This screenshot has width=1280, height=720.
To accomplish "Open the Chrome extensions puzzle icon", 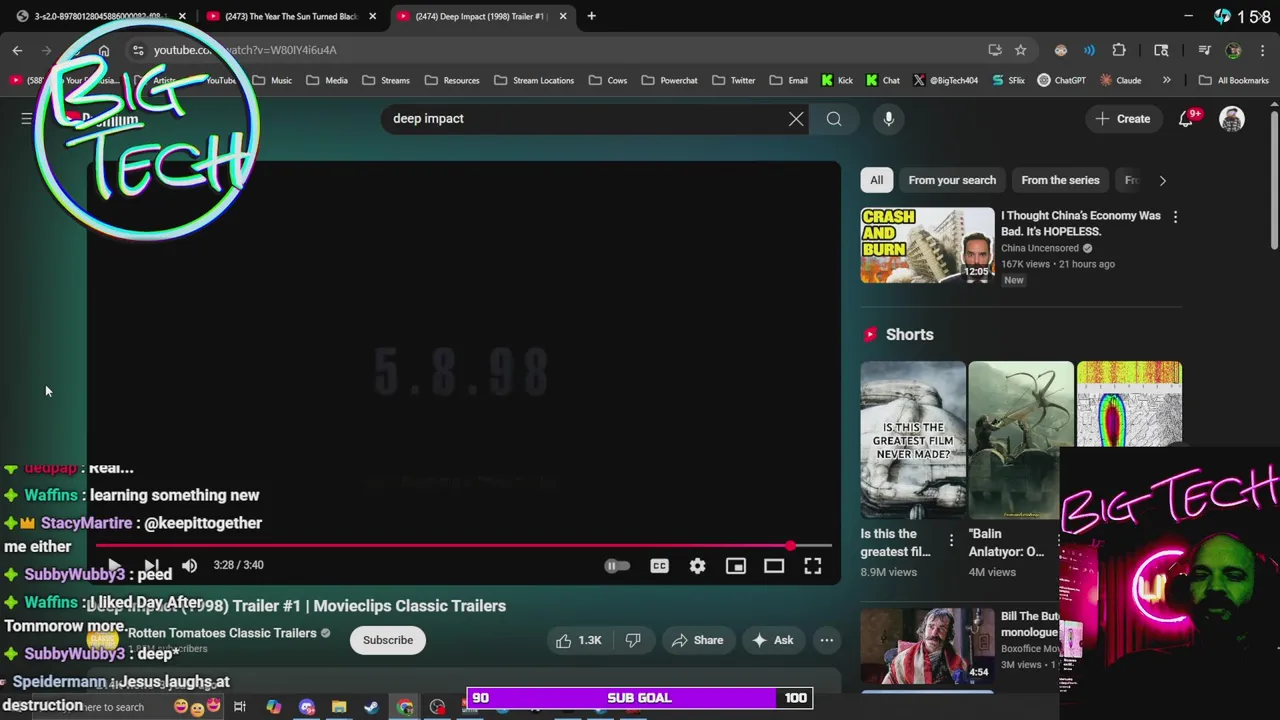I will click(1119, 50).
